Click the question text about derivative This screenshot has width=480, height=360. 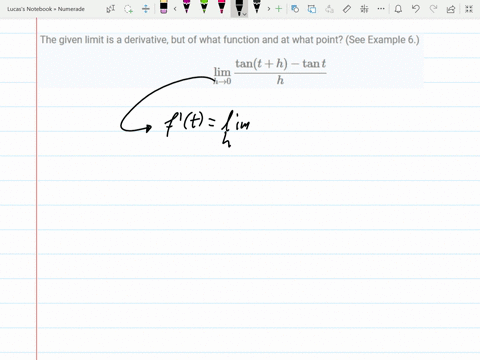230,40
